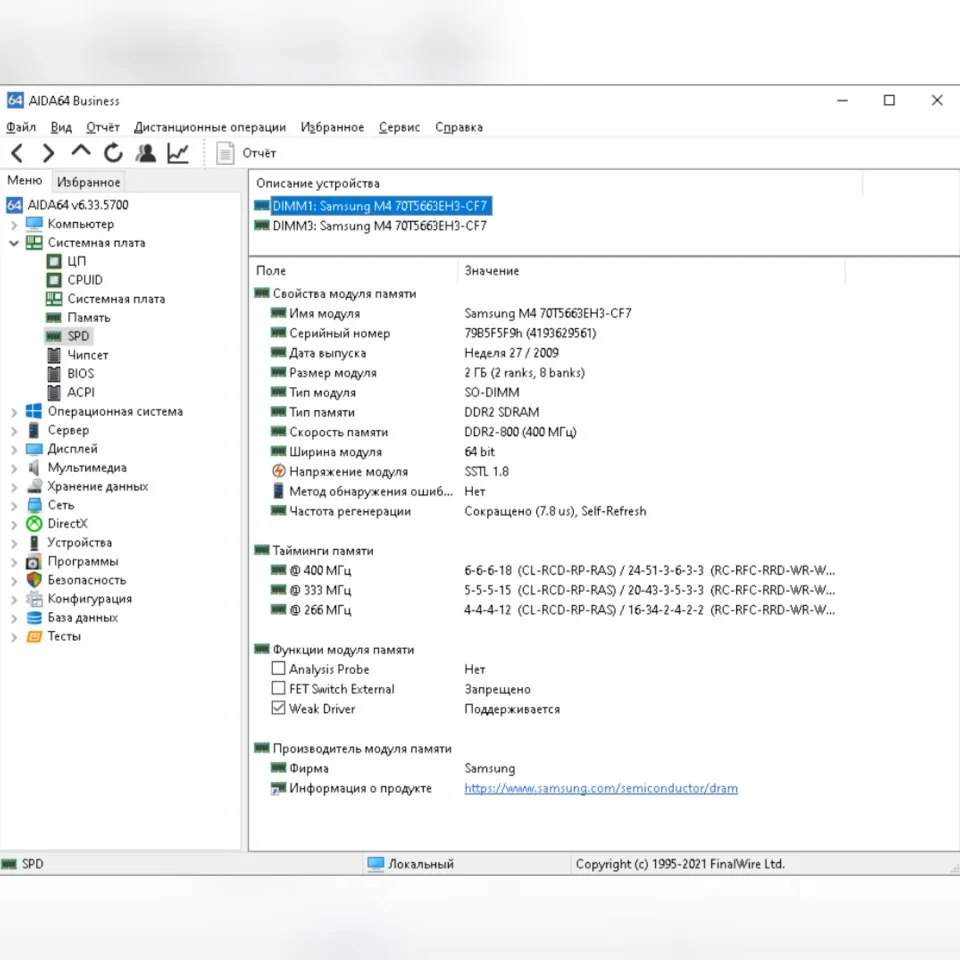Viewport: 960px width, 960px height.
Task: Expand the Хранение данных tree node
Action: coord(13,487)
